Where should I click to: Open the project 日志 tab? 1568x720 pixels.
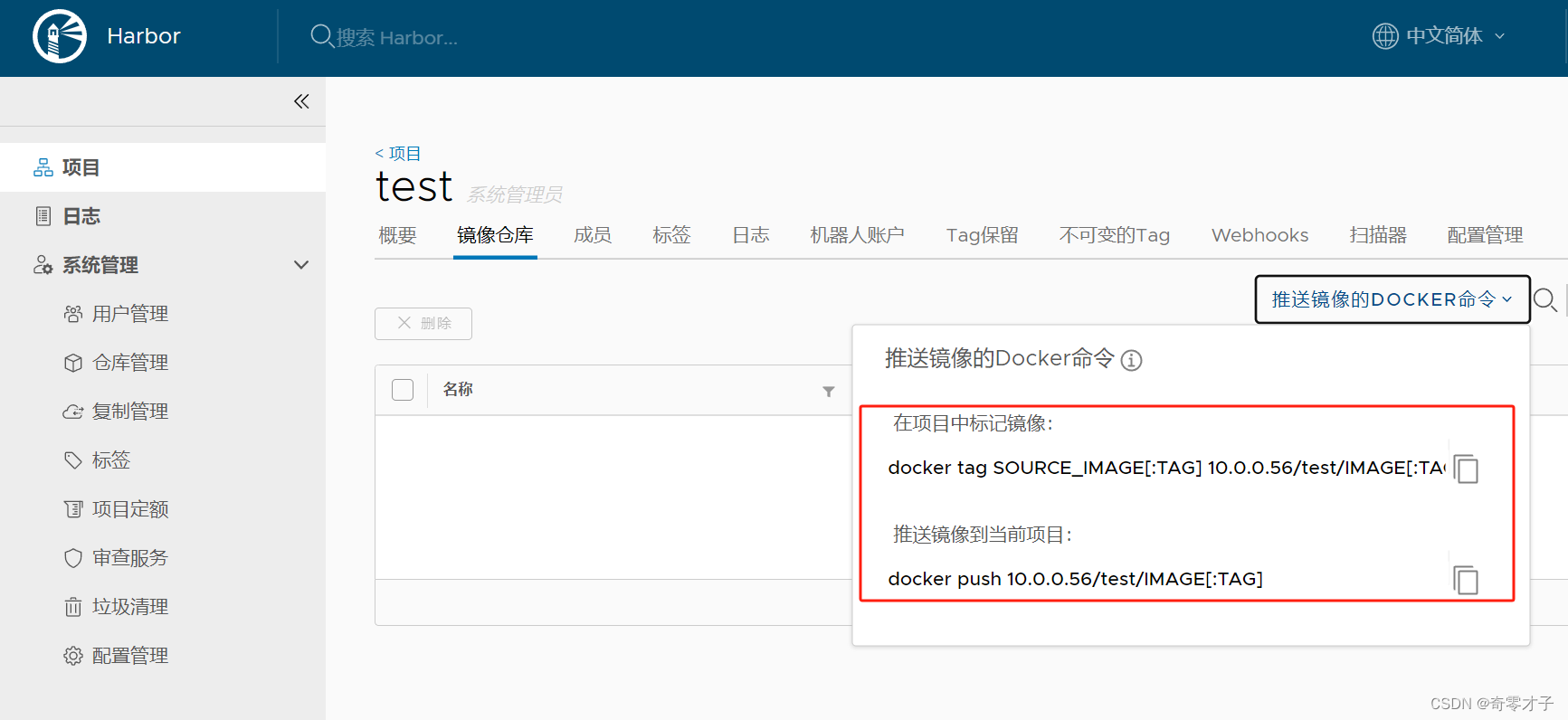pos(751,235)
